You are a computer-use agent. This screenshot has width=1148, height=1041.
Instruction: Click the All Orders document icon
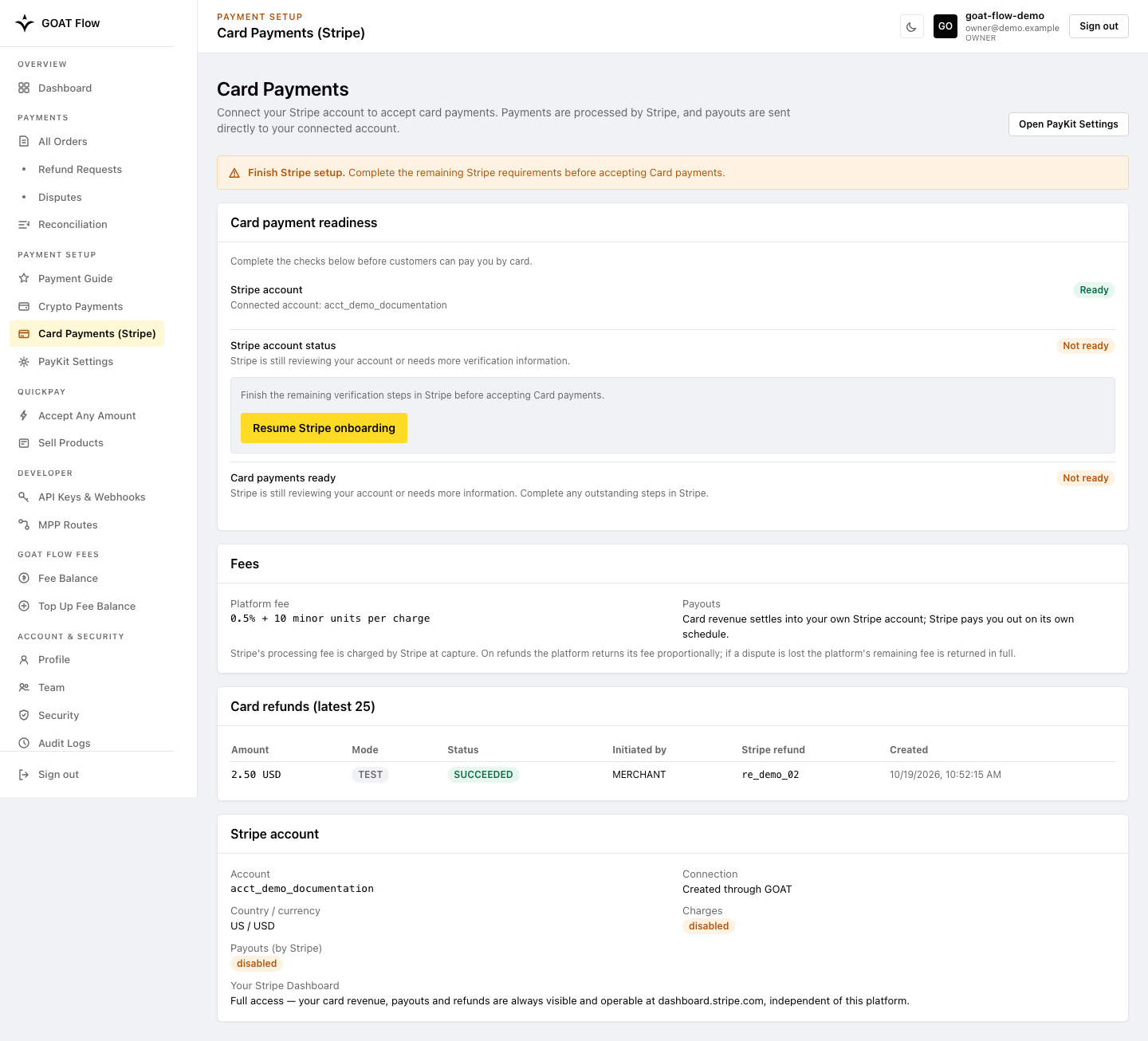pos(24,141)
